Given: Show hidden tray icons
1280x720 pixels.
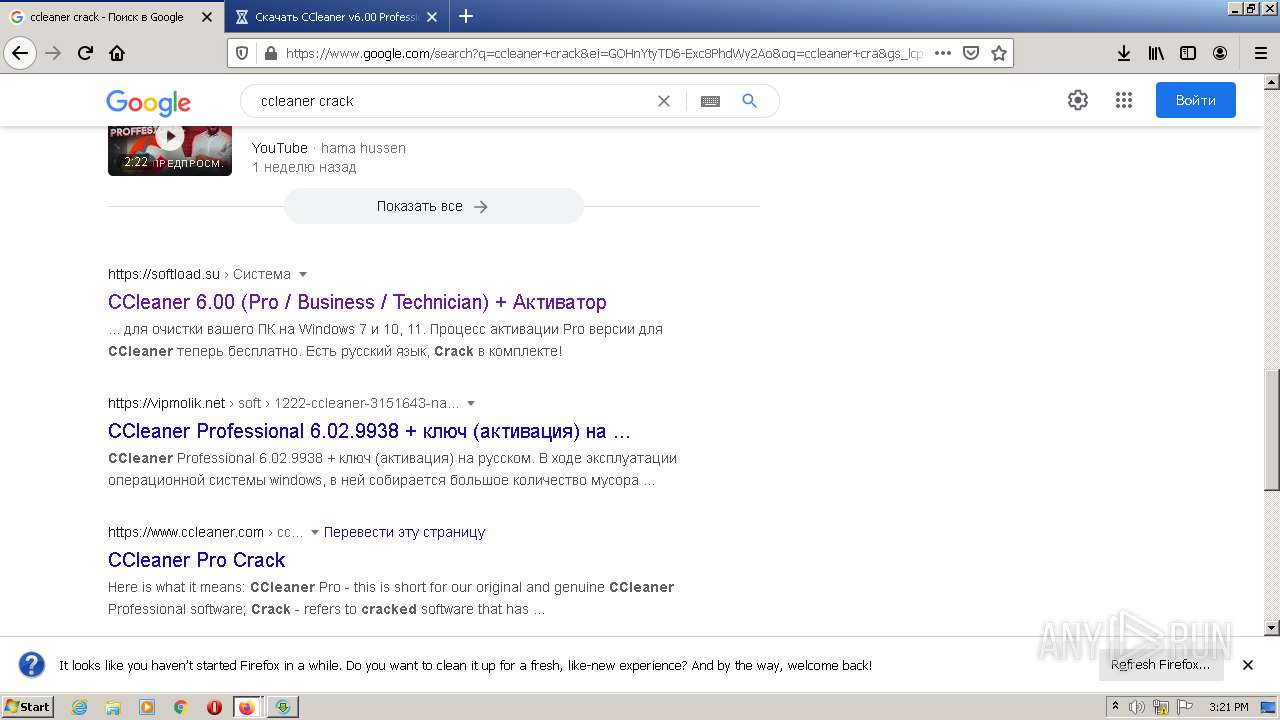Looking at the screenshot, I should (x=1115, y=707).
